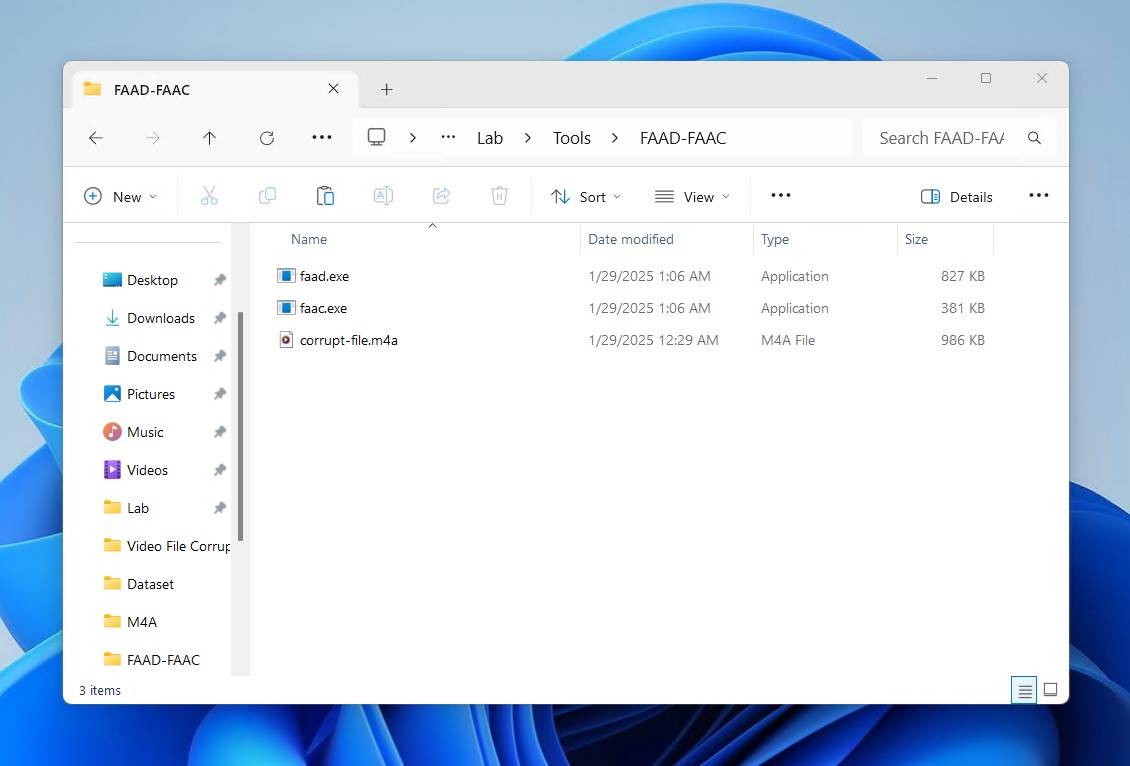Expand the View options dropdown
The width and height of the screenshot is (1130, 766).
(692, 196)
